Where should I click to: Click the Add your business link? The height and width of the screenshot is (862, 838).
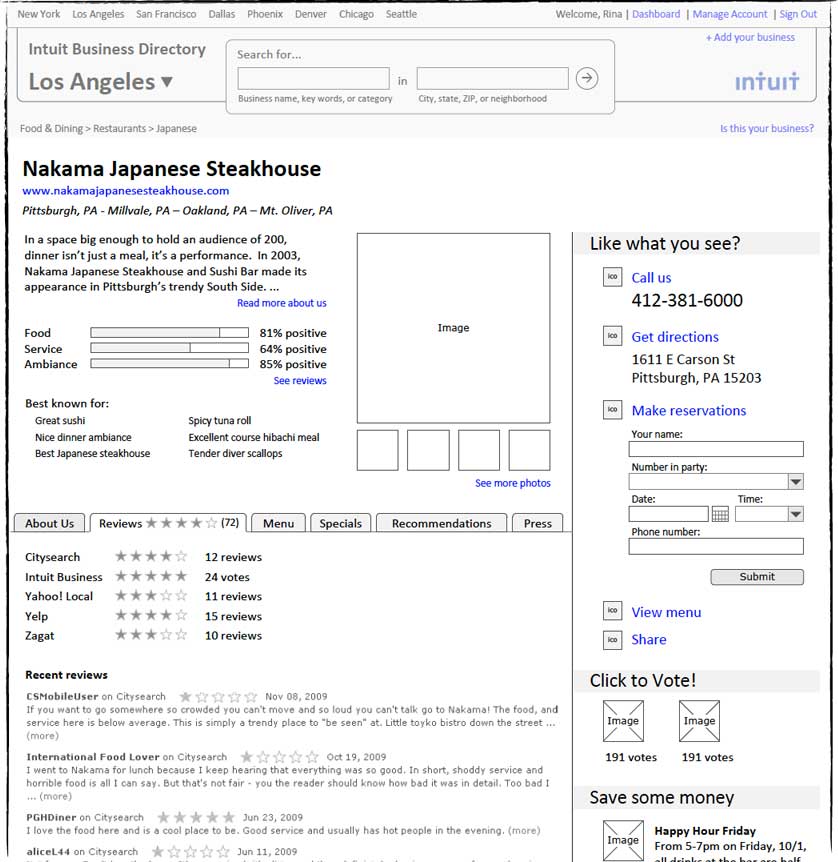[751, 37]
